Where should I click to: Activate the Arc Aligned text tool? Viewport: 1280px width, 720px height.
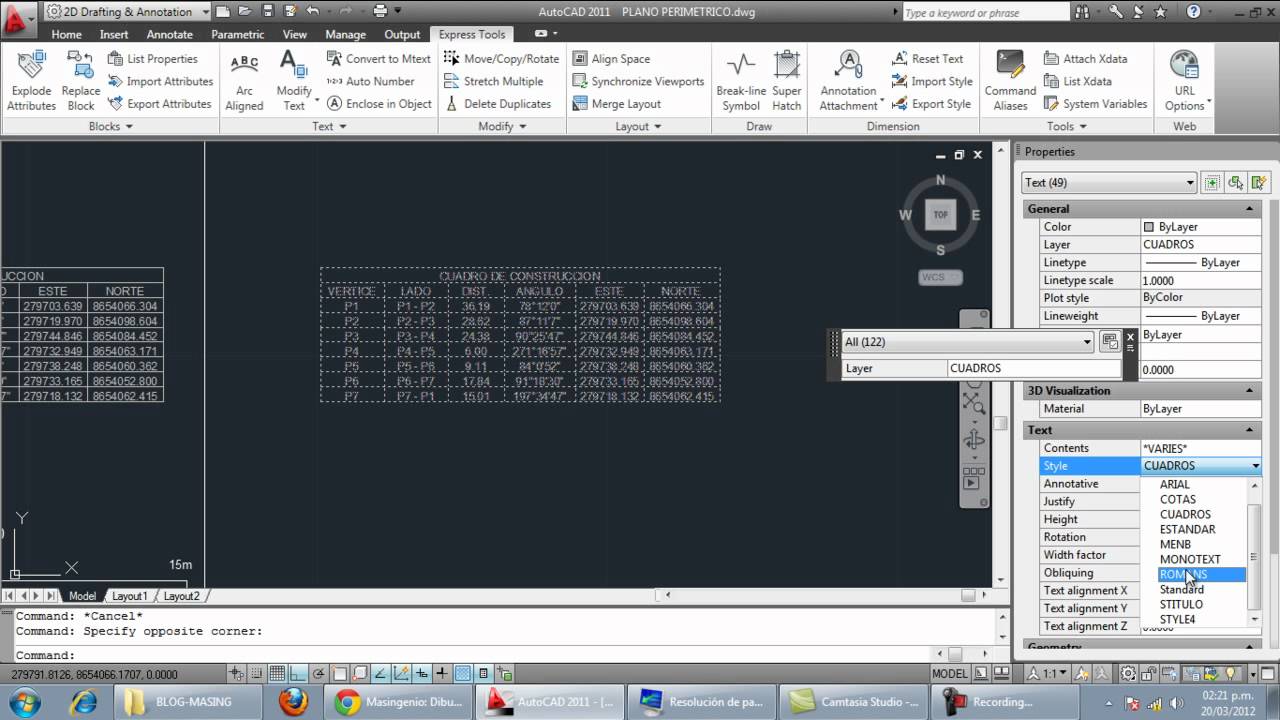243,81
